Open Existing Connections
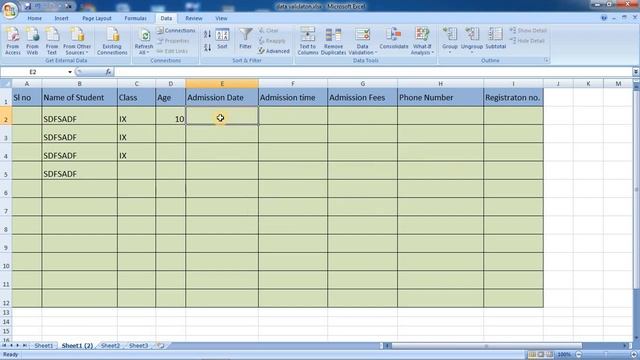This screenshot has width=640, height=360. click(x=112, y=41)
